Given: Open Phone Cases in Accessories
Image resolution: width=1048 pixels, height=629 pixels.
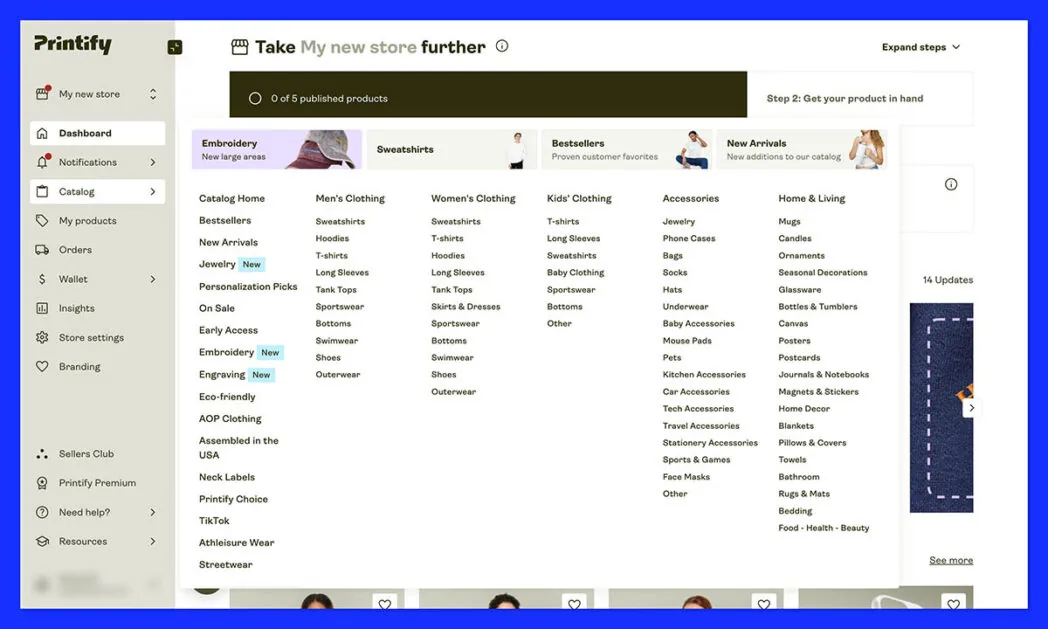Looking at the screenshot, I should tap(689, 239).
